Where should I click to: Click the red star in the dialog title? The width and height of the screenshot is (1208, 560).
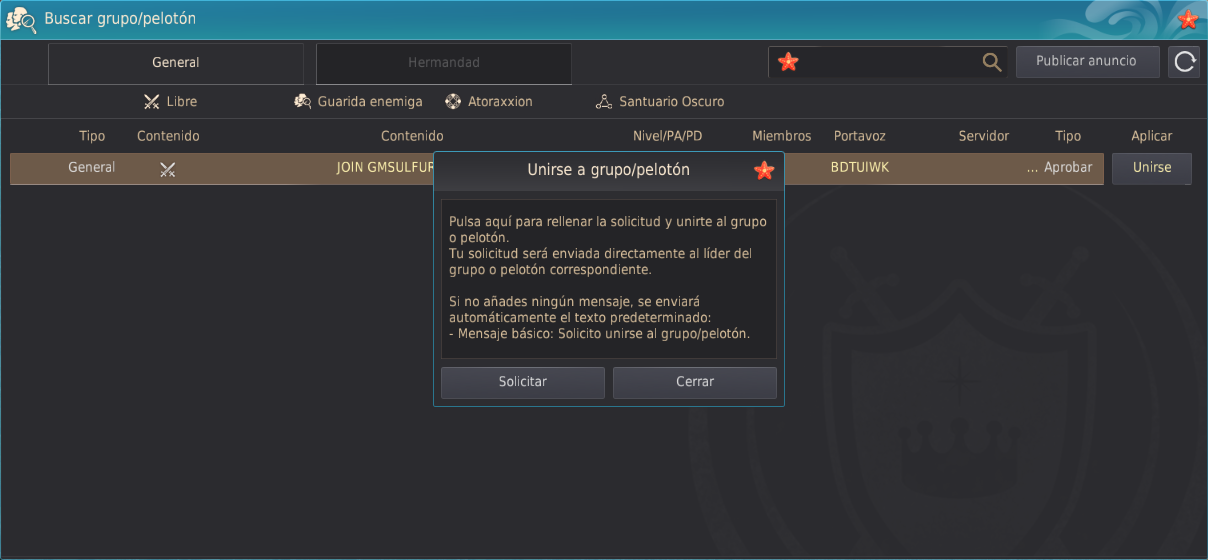click(x=764, y=170)
